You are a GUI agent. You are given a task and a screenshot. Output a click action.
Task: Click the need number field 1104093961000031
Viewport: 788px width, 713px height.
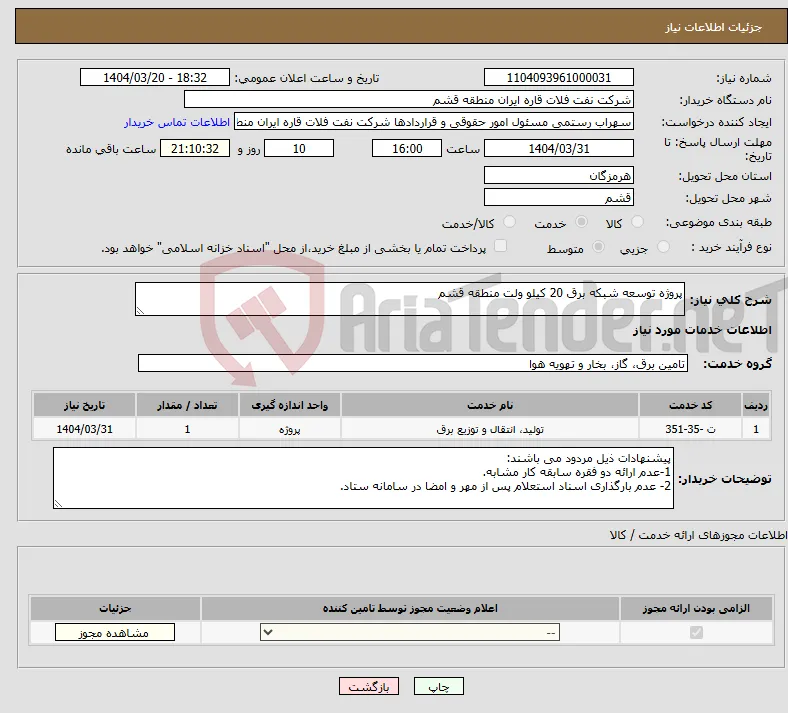click(558, 77)
